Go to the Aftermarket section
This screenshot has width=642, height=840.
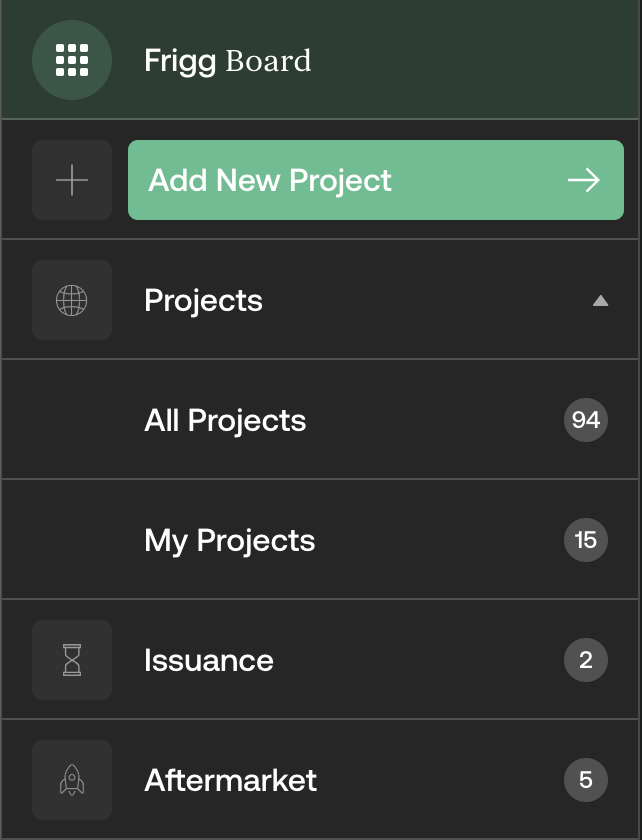[230, 780]
